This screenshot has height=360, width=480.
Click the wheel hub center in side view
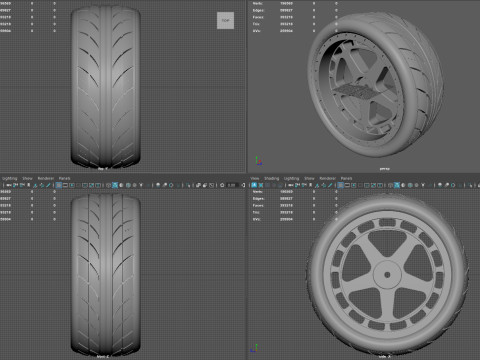point(387,275)
